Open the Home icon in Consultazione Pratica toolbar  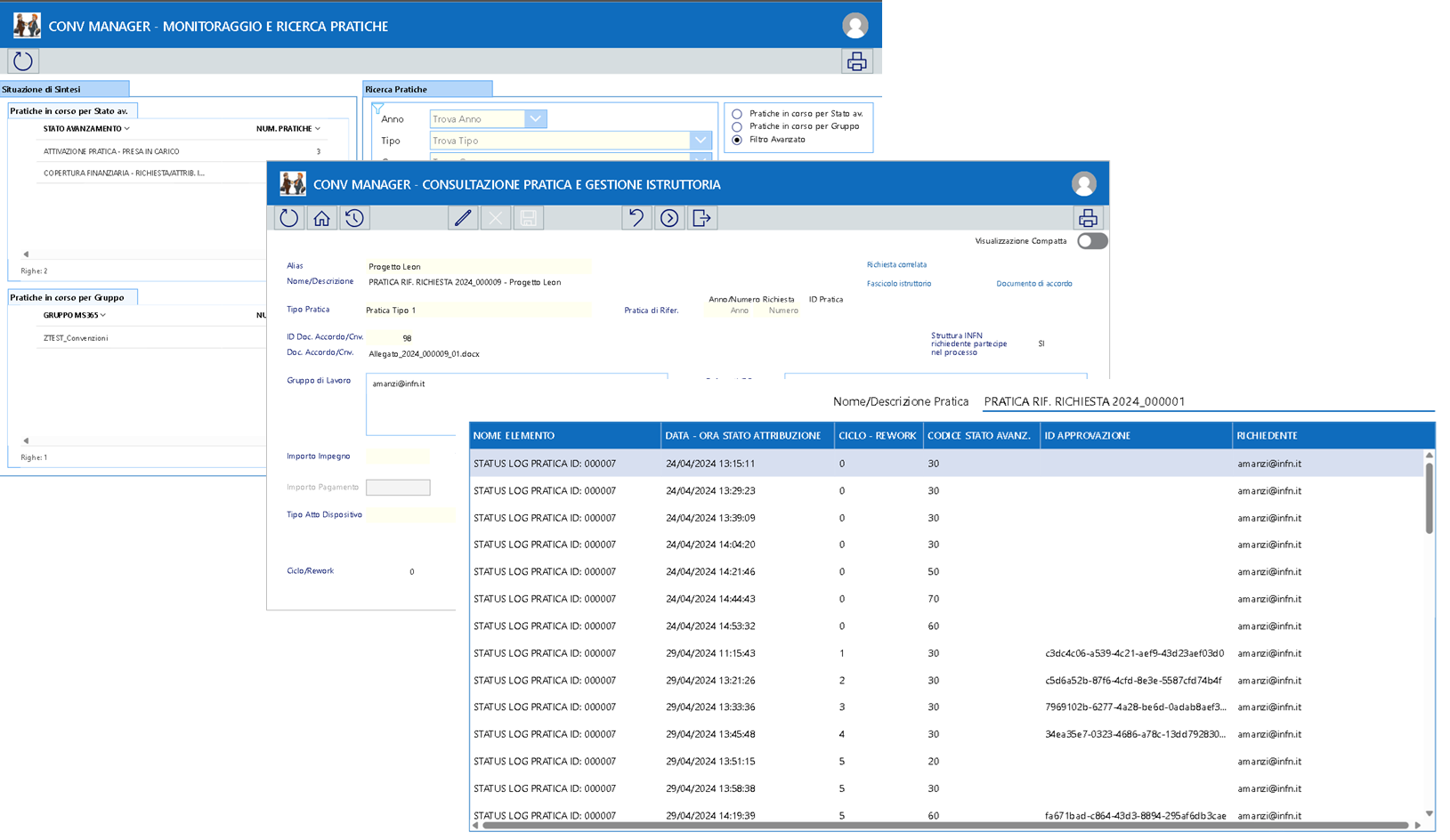pyautogui.click(x=320, y=217)
